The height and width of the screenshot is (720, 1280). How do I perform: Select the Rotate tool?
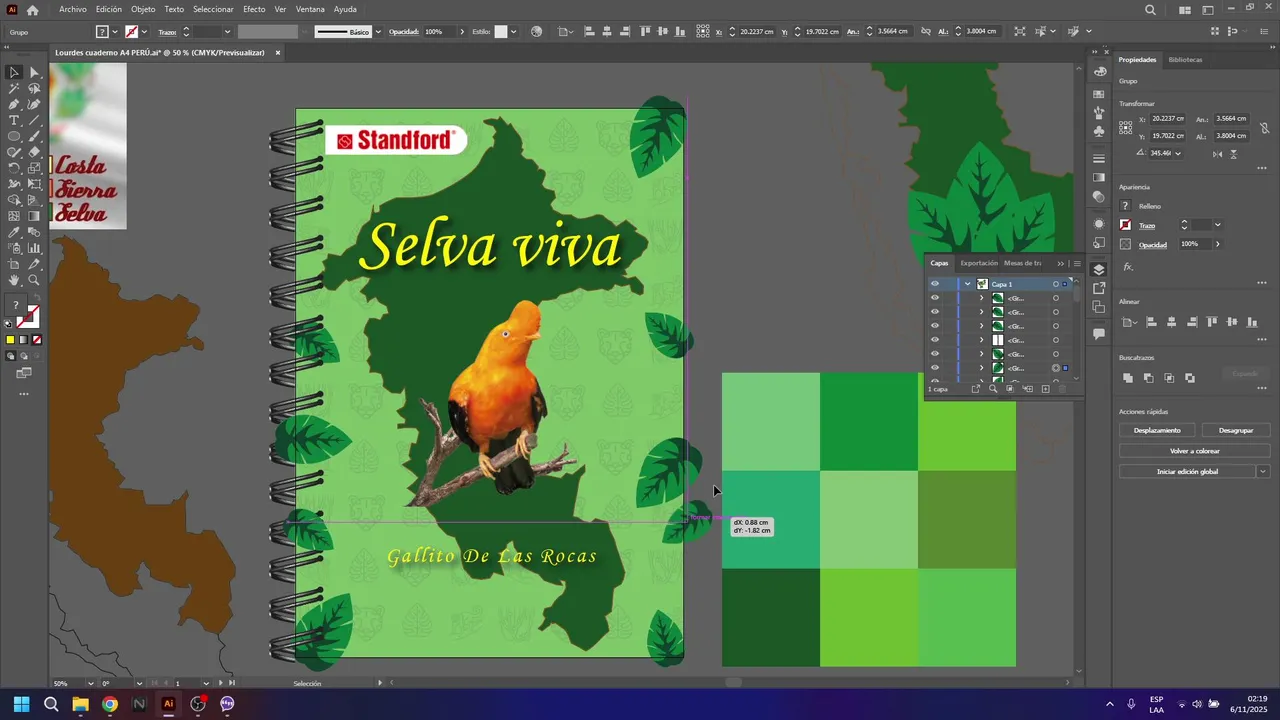14,168
